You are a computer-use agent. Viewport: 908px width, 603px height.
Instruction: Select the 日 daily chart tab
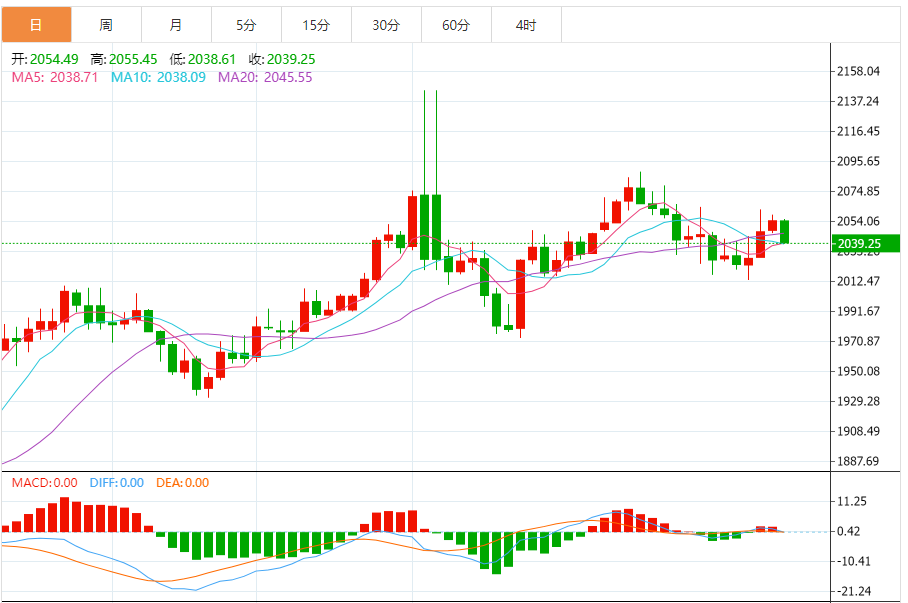click(36, 25)
